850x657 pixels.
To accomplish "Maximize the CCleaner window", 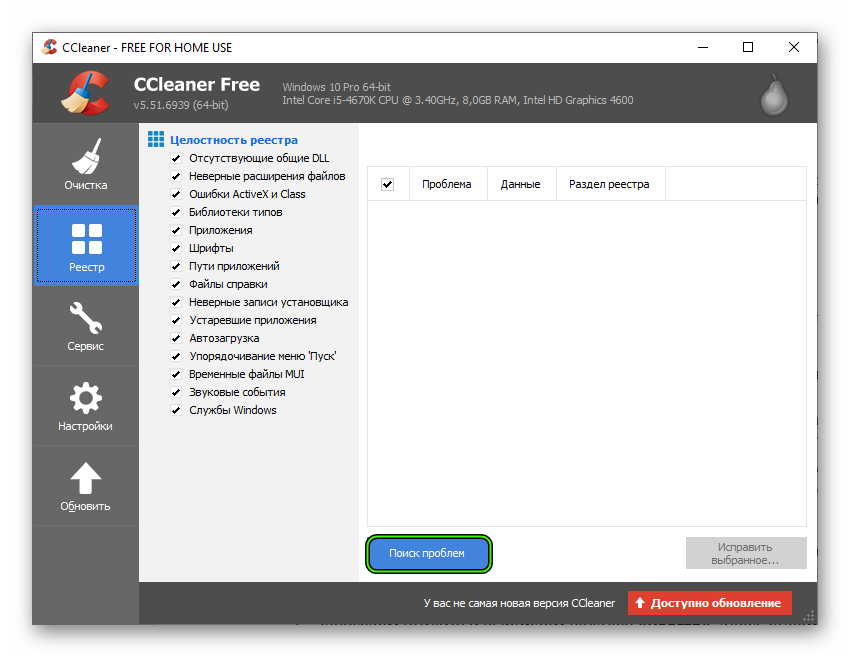I will coord(748,47).
